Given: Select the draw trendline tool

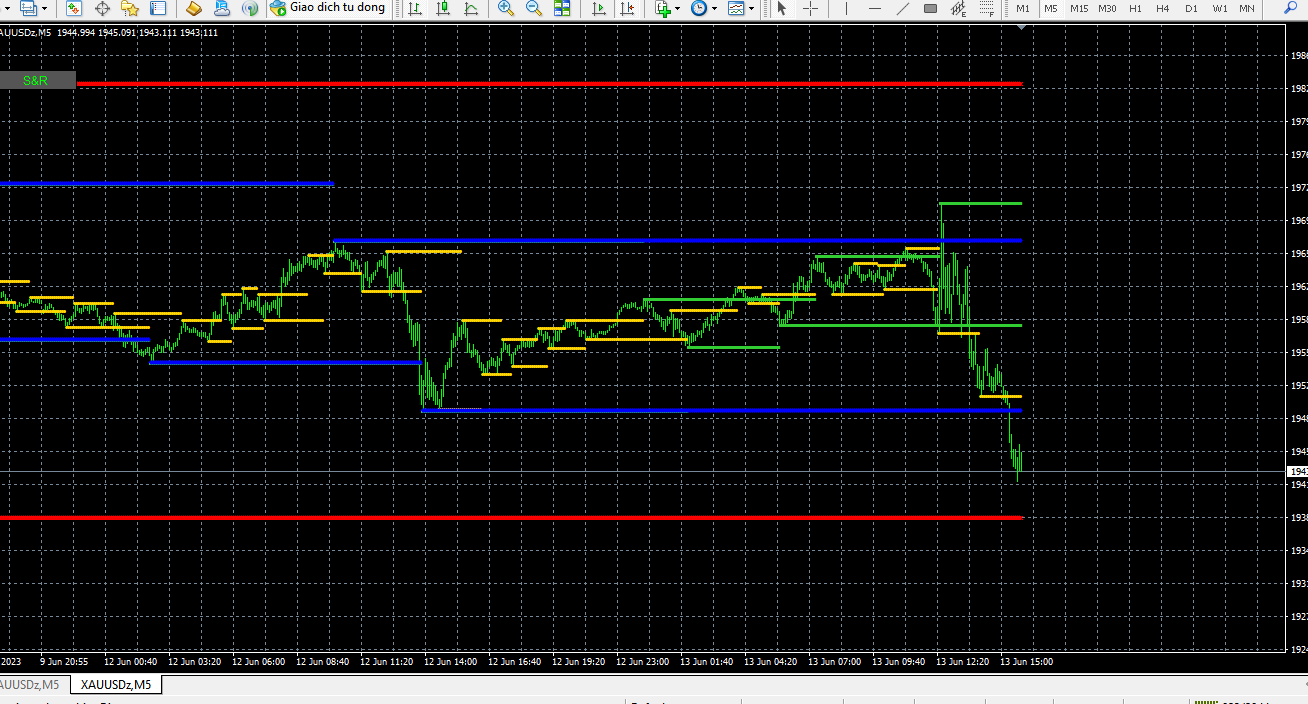Looking at the screenshot, I should pos(902,8).
